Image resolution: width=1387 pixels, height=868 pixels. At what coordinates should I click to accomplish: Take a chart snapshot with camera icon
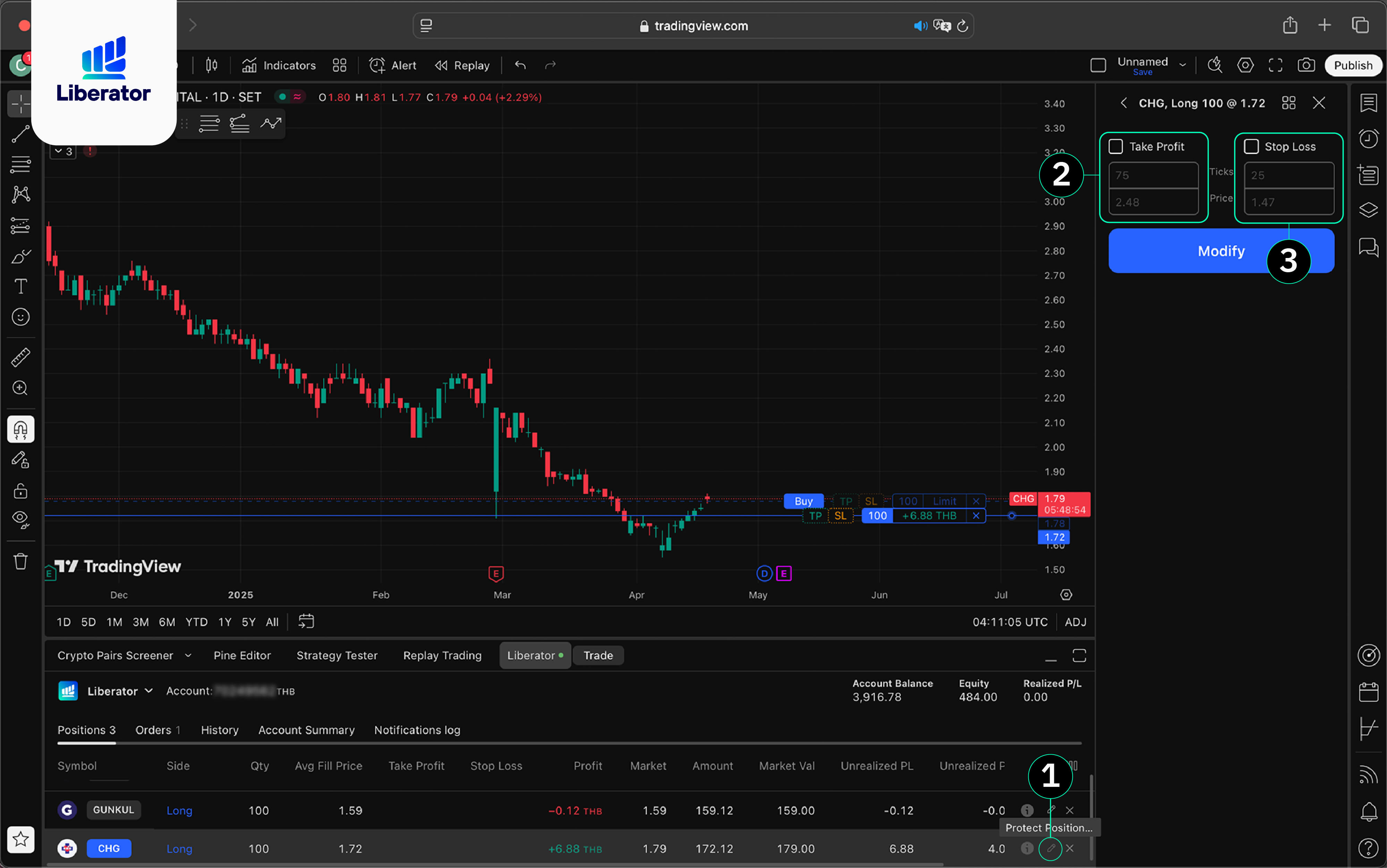[x=1306, y=65]
